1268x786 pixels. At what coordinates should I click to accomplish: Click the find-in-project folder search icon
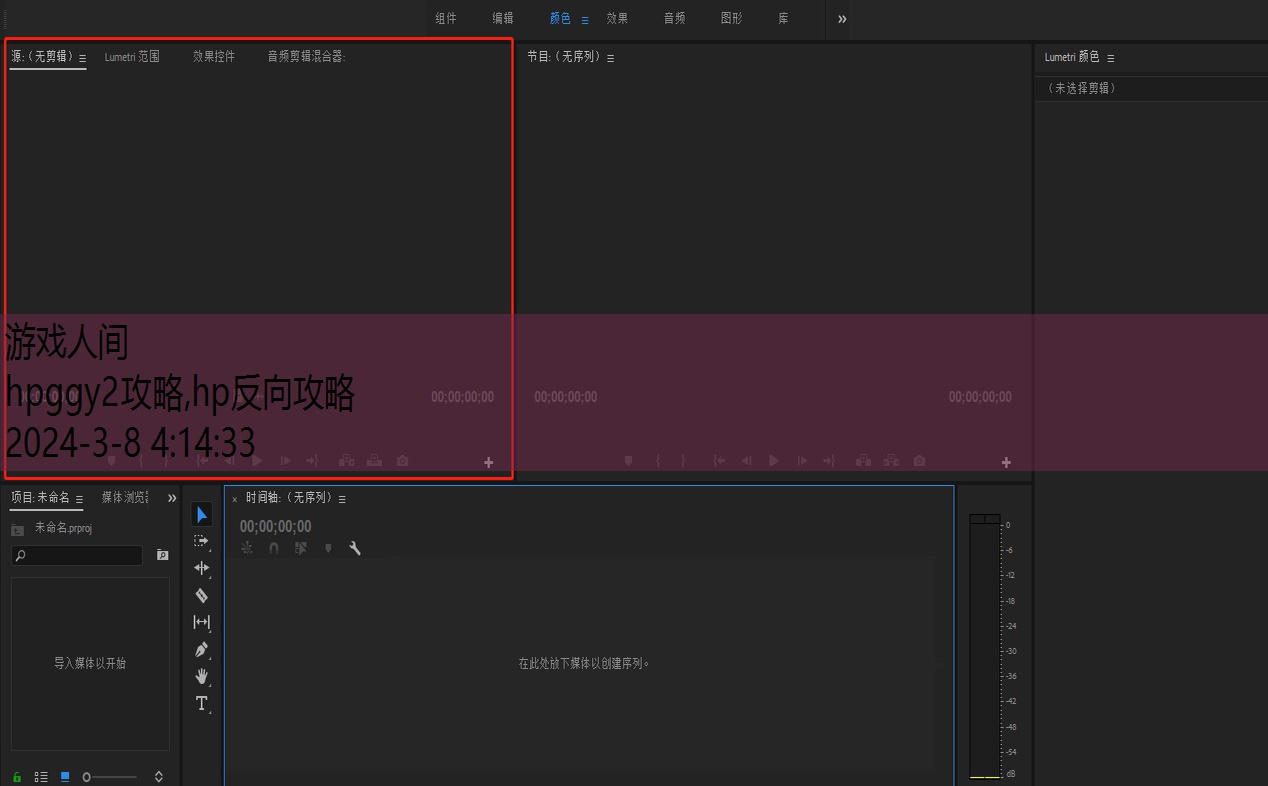click(x=163, y=555)
